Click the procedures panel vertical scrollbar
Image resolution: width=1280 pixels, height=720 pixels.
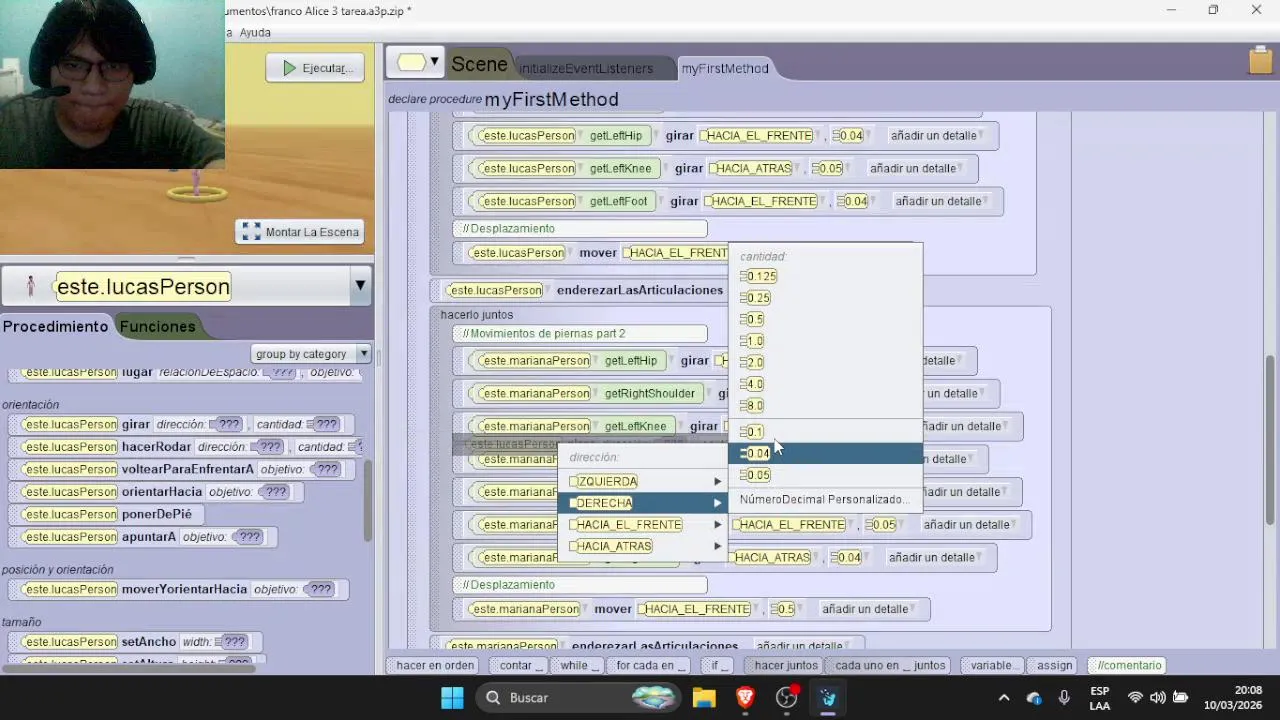click(x=367, y=501)
